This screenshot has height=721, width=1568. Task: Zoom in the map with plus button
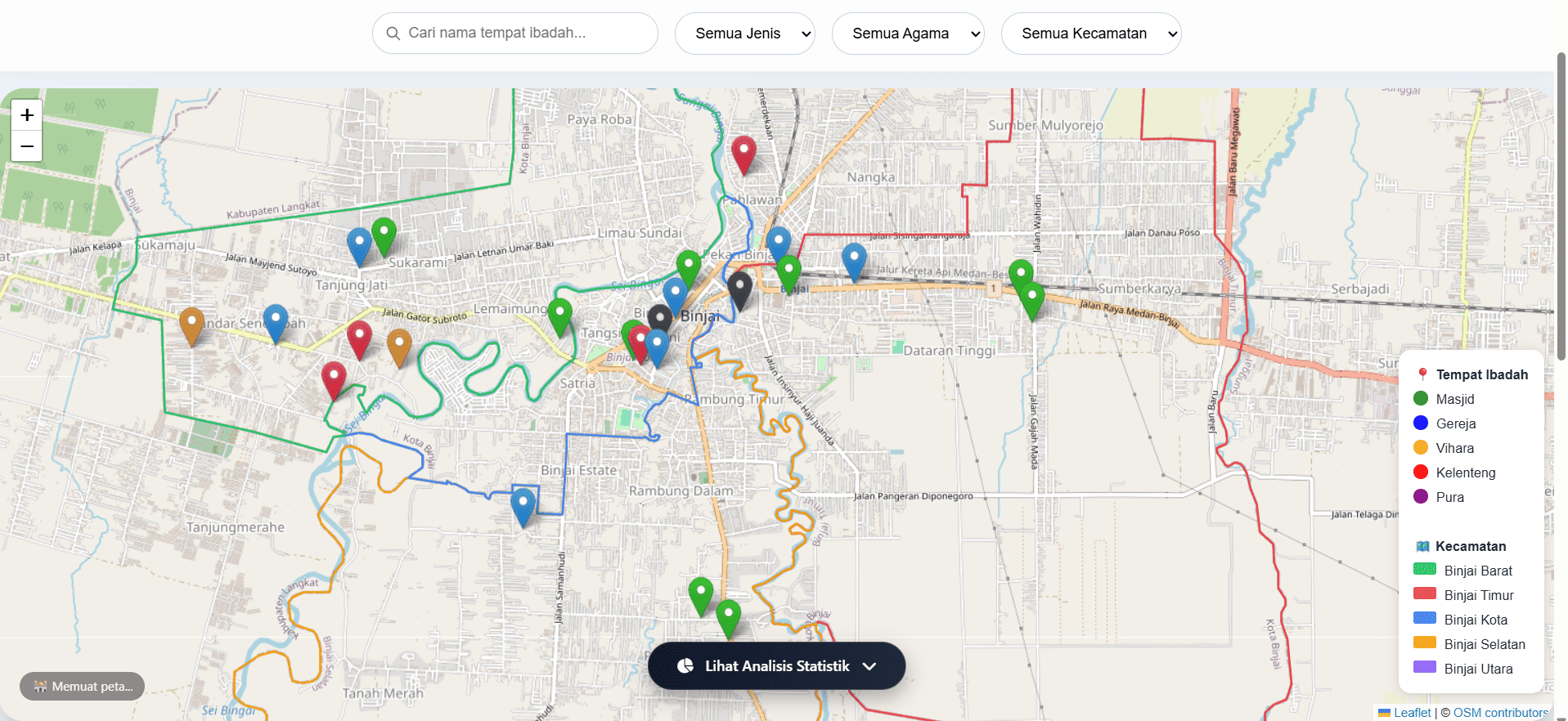tap(27, 115)
